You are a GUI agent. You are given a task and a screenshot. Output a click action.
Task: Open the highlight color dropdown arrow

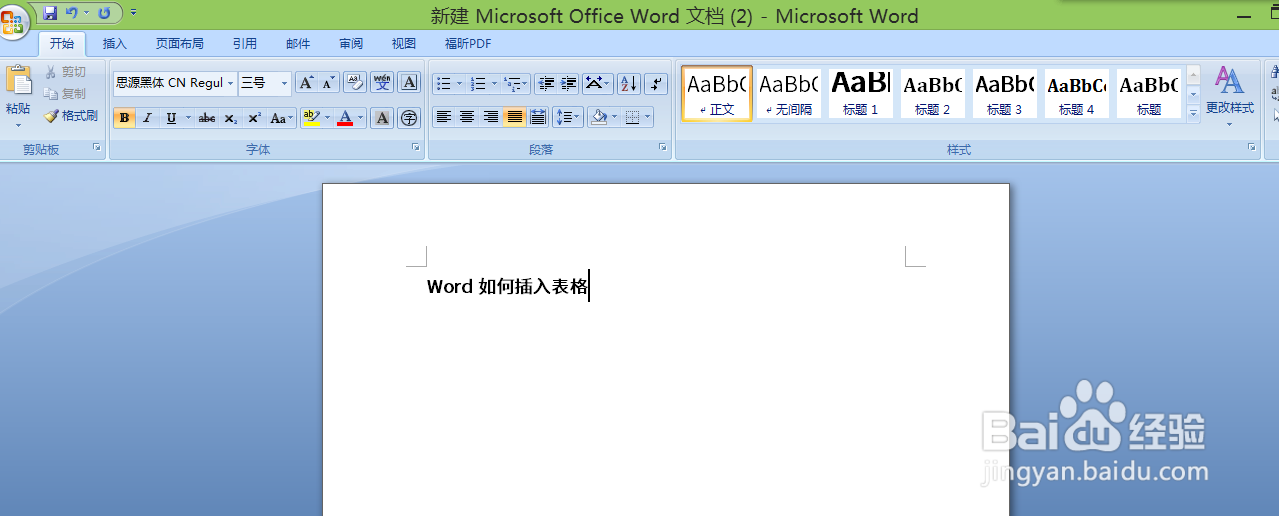click(x=327, y=118)
